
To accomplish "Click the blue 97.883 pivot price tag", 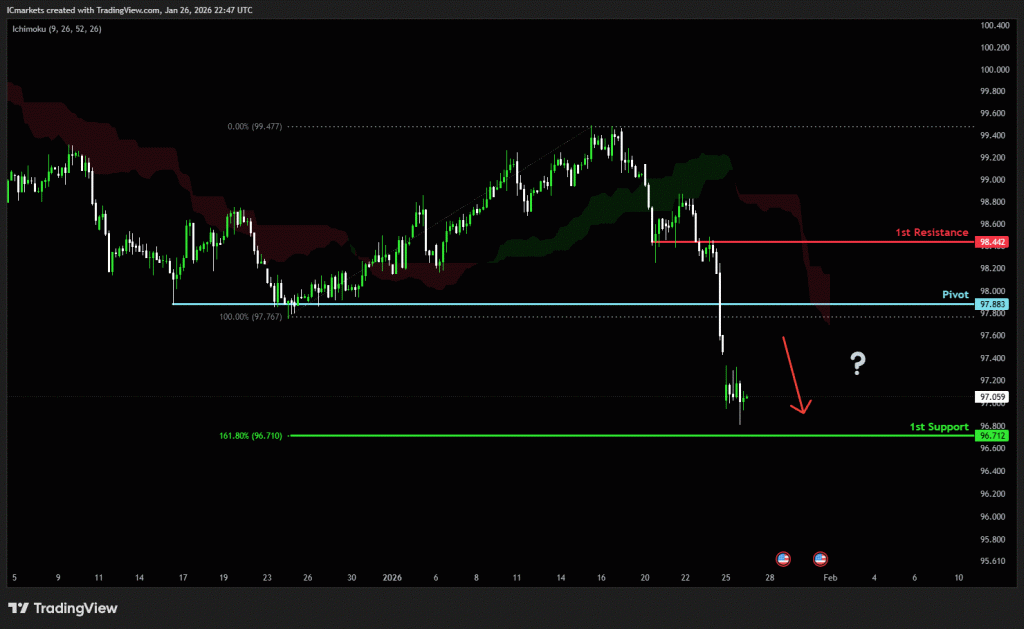I will click(x=992, y=304).
